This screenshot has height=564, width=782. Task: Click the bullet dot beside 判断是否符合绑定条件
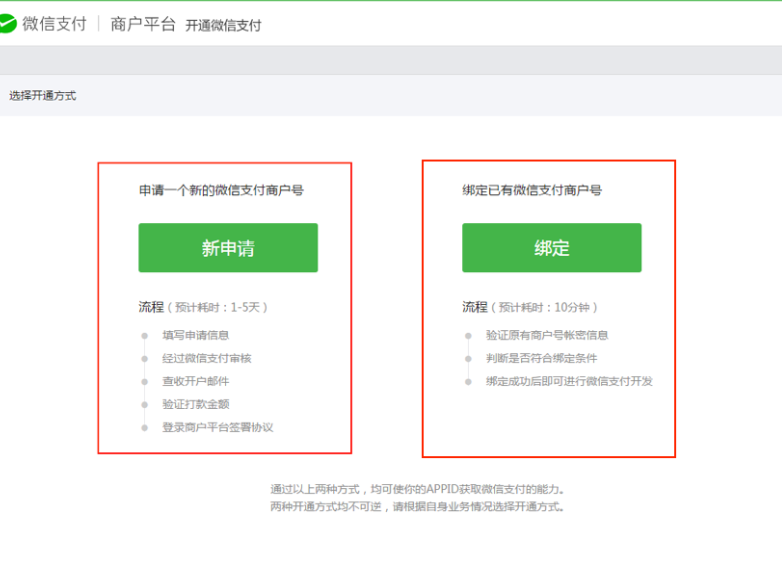coord(468,359)
